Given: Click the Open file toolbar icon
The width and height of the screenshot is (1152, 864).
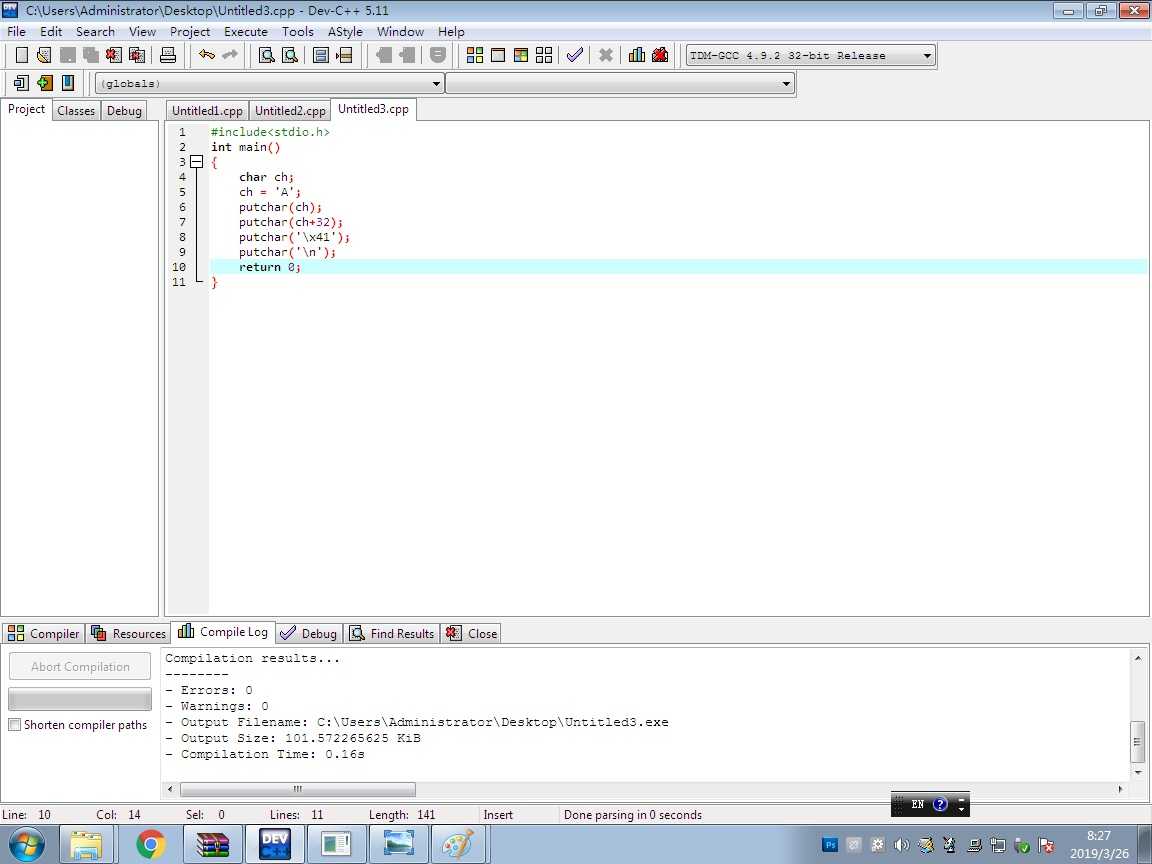Looking at the screenshot, I should (x=44, y=55).
